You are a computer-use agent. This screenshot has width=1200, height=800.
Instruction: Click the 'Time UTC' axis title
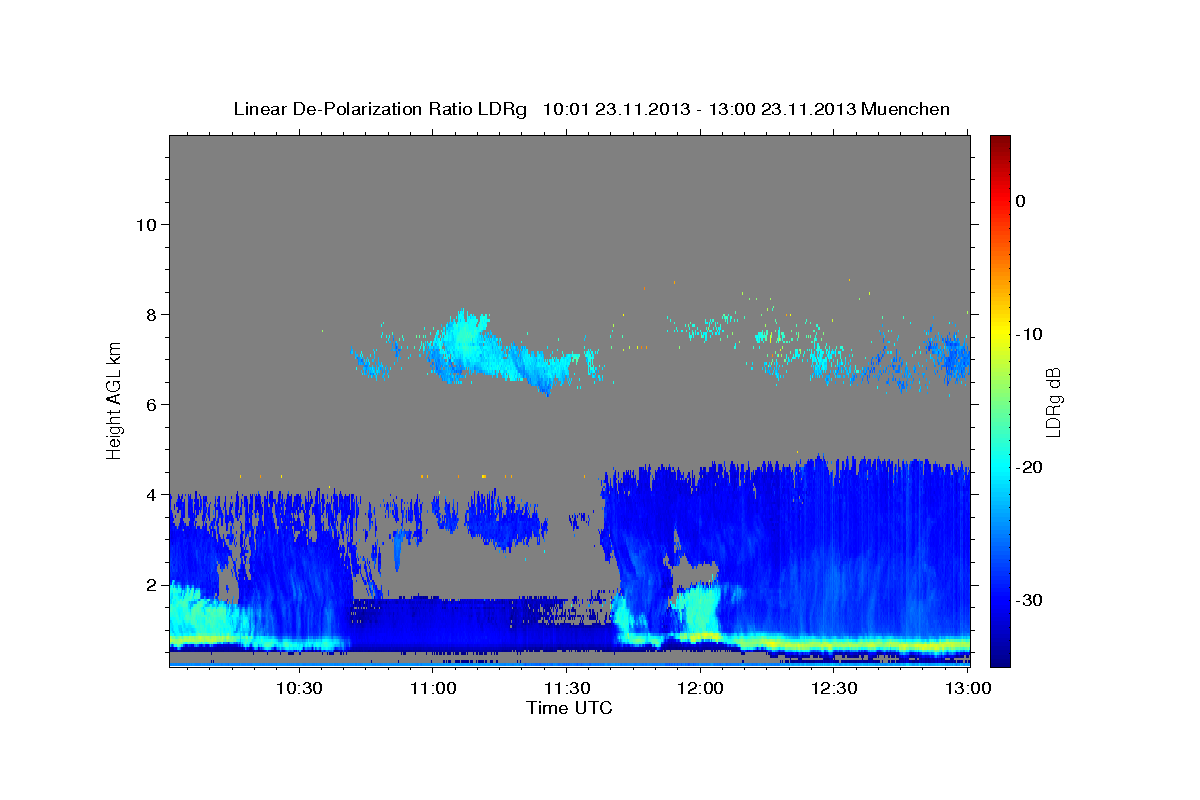pyautogui.click(x=569, y=708)
